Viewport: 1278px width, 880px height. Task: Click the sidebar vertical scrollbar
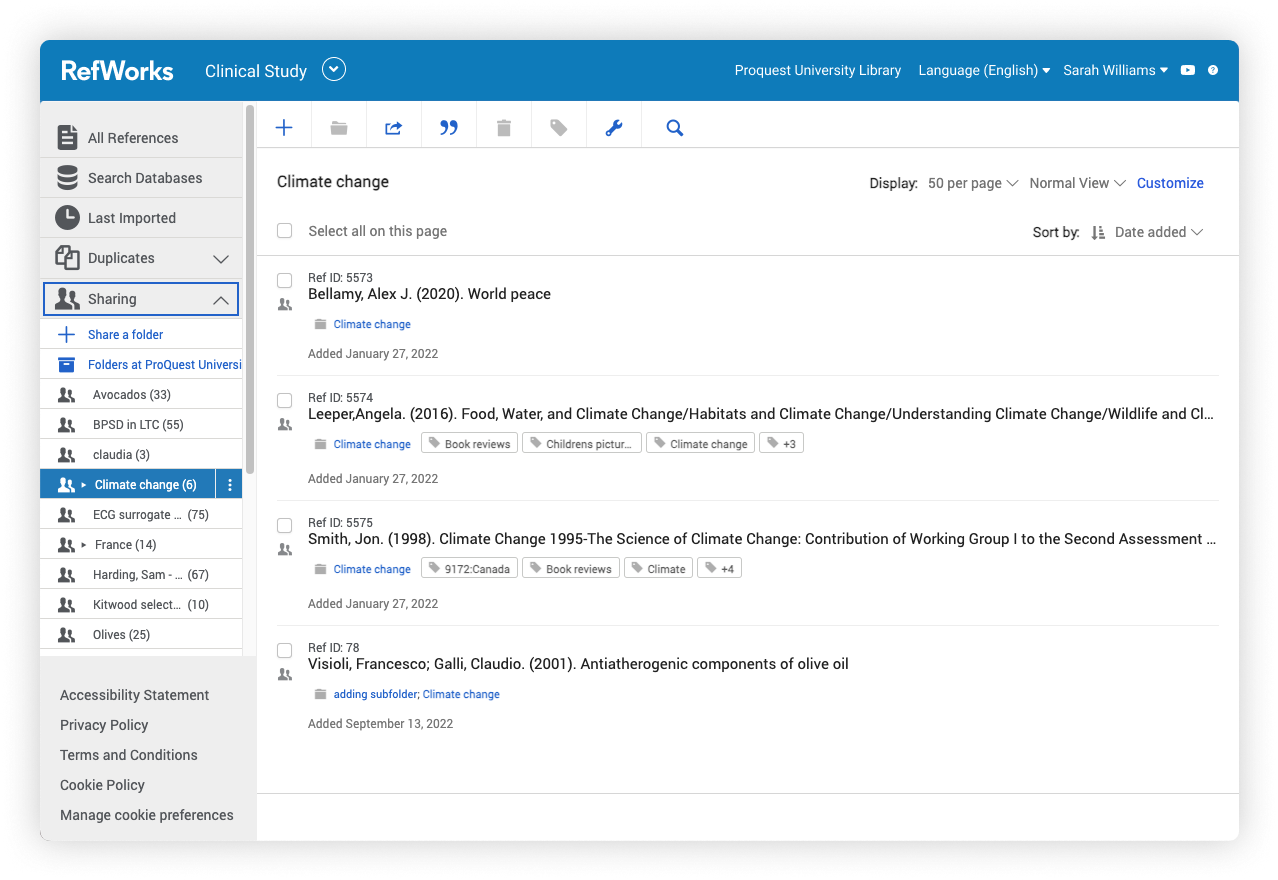250,290
